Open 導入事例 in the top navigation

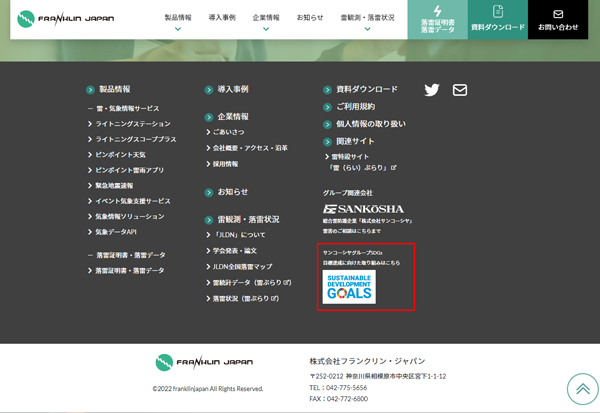[222, 18]
